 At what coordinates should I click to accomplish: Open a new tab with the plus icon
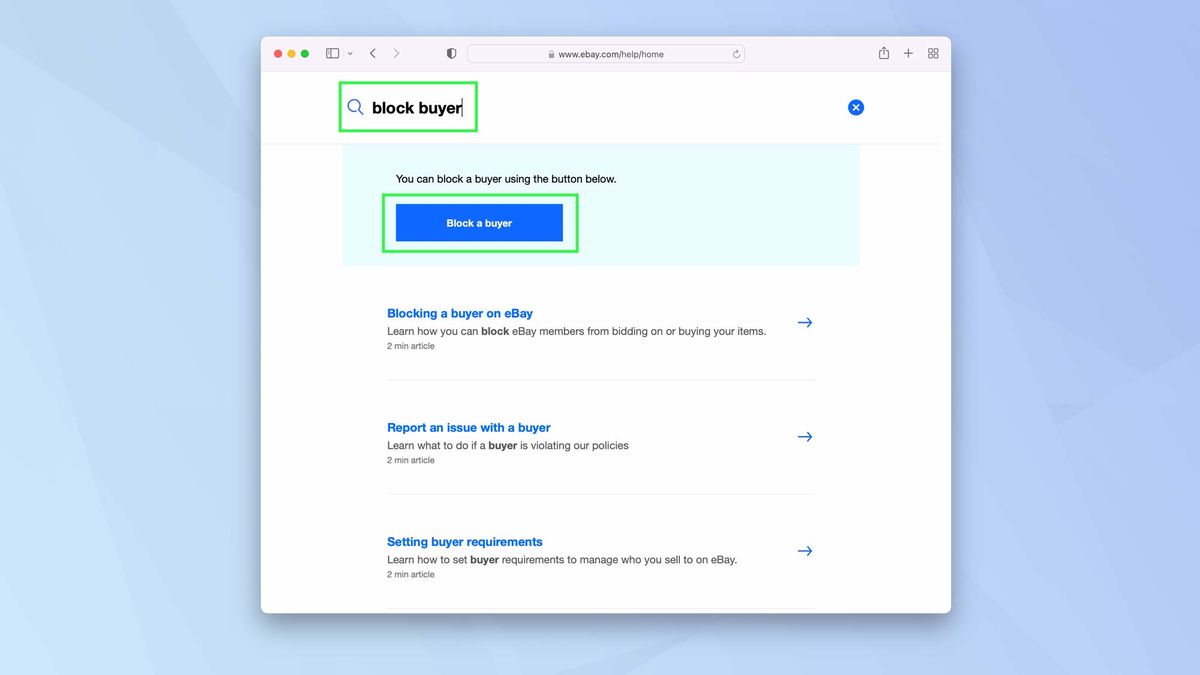point(908,53)
